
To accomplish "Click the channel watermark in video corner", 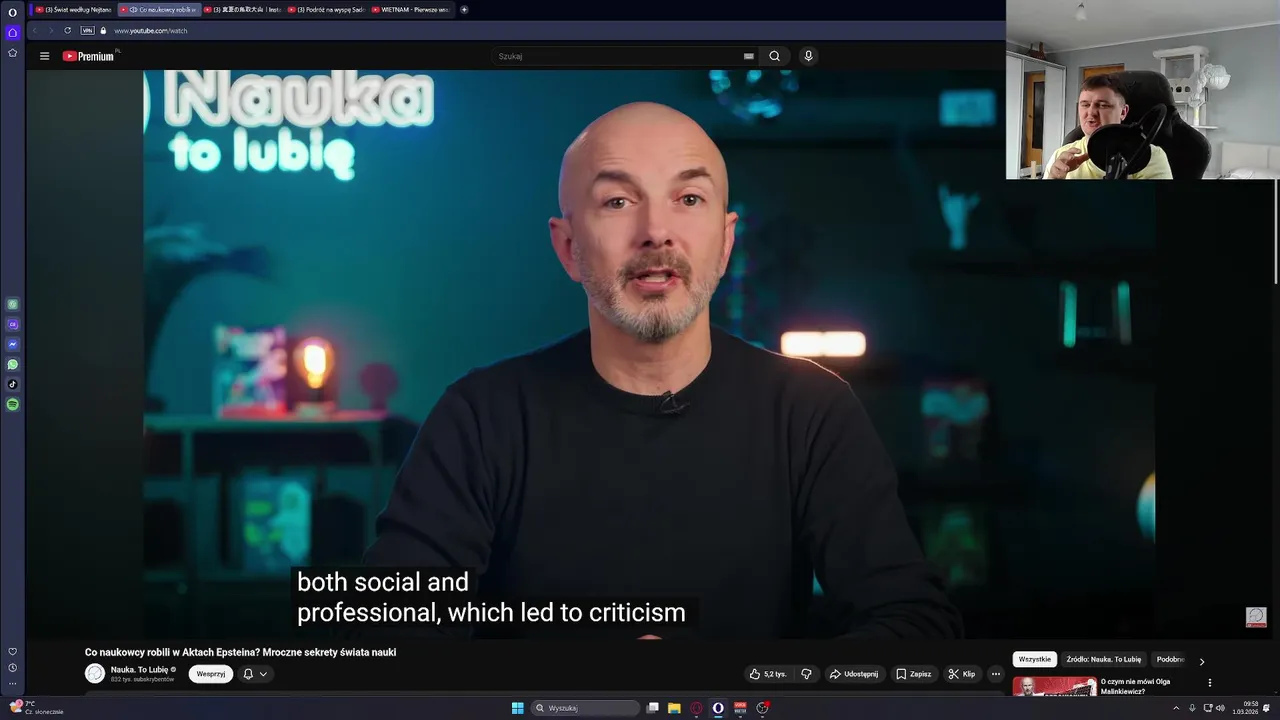I will click(1256, 617).
